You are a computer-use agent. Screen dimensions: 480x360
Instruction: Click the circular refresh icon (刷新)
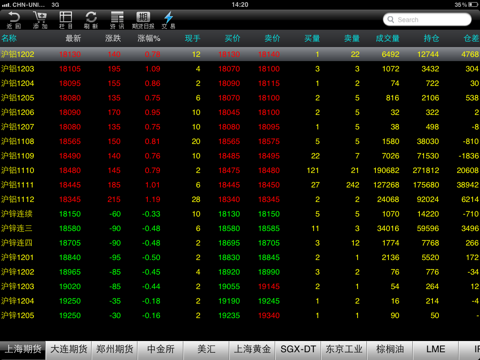(x=91, y=20)
